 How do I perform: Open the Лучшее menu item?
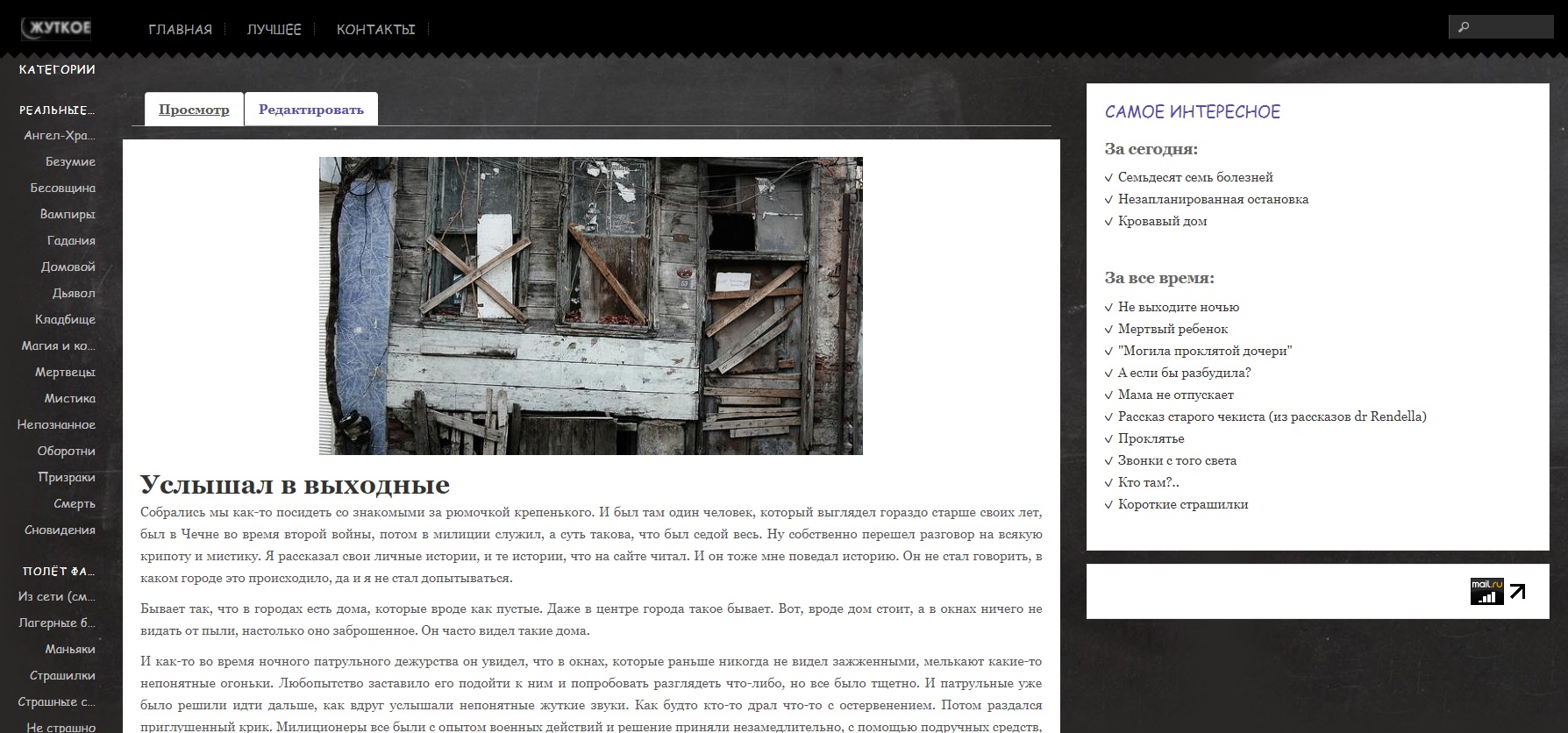coord(274,30)
